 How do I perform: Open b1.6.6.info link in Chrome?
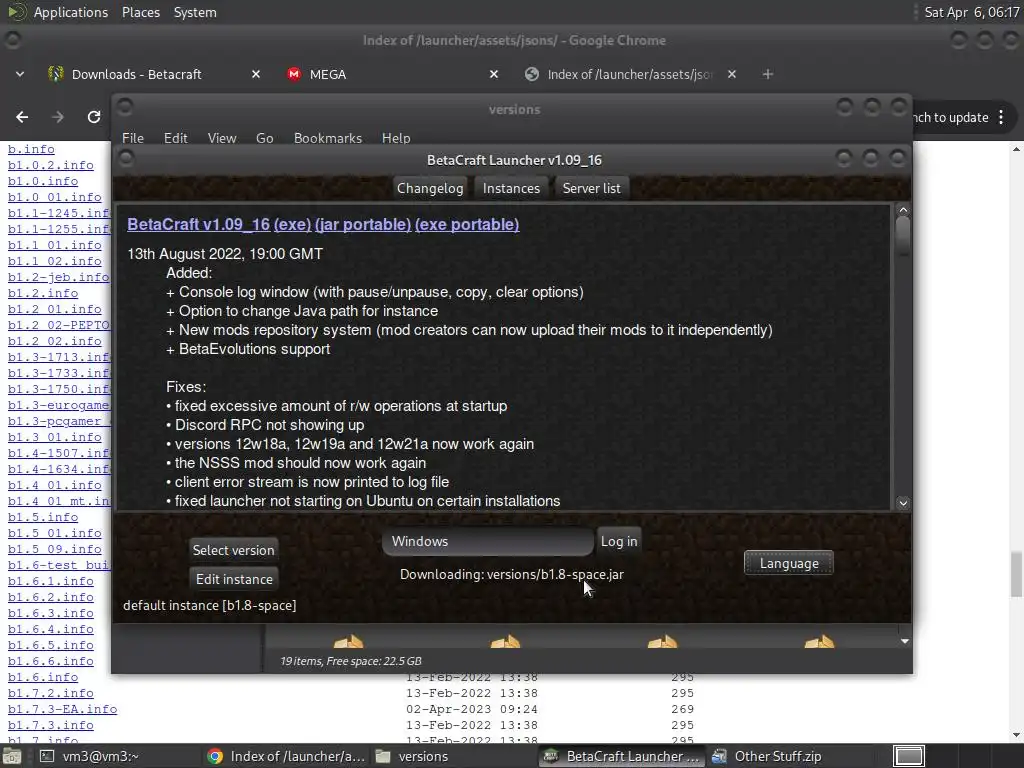(51, 661)
